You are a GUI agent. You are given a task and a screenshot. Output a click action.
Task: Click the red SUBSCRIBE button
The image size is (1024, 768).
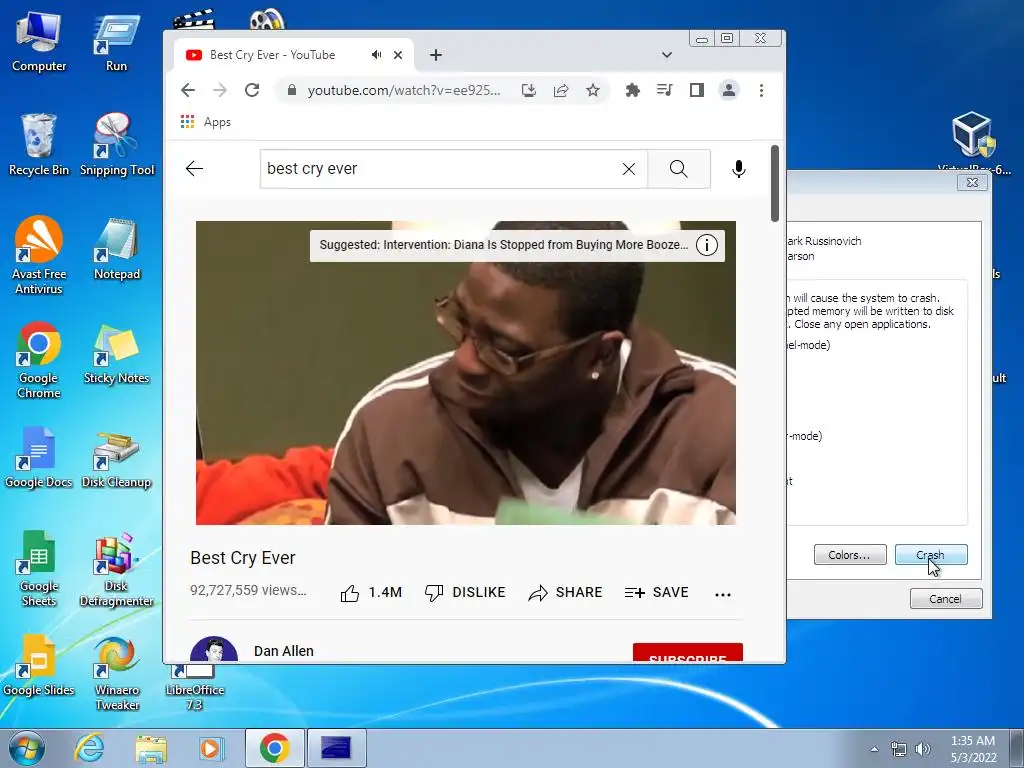(x=688, y=652)
